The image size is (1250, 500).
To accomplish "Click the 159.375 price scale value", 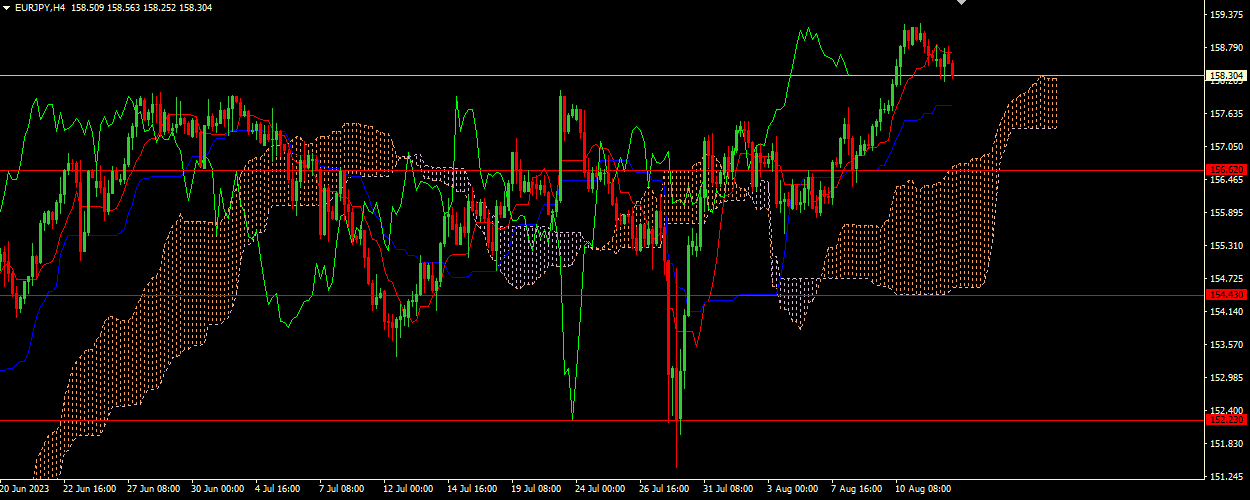I will point(1227,14).
